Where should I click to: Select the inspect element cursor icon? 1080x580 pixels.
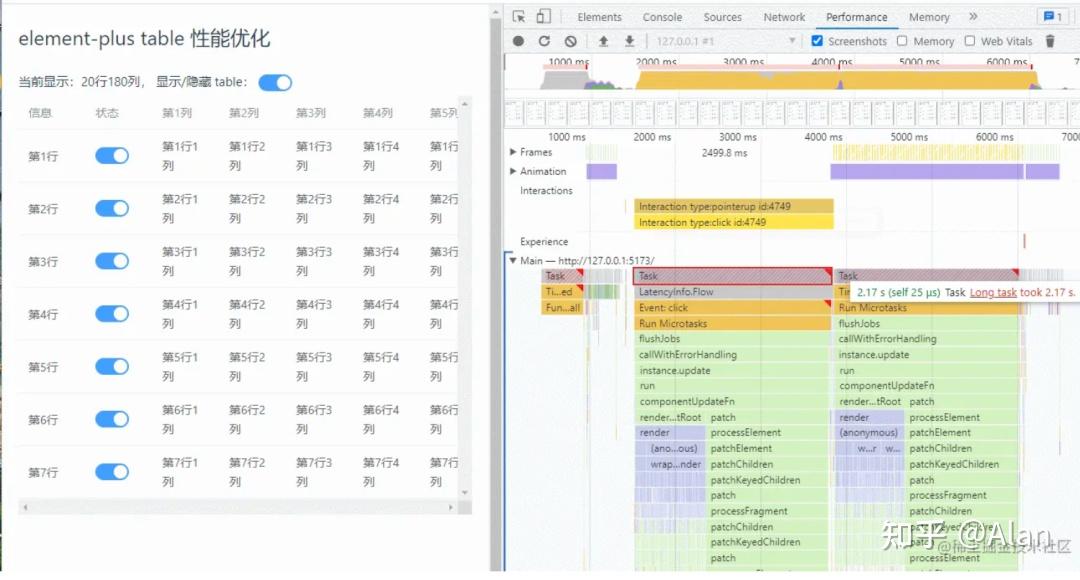tap(519, 16)
